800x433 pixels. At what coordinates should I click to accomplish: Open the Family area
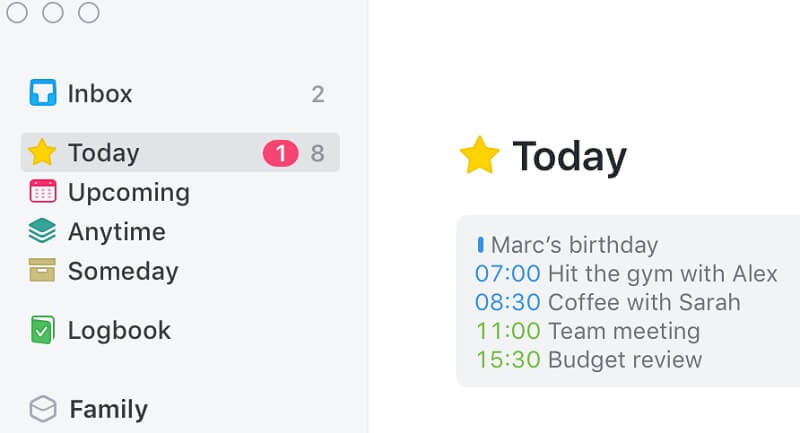108,409
